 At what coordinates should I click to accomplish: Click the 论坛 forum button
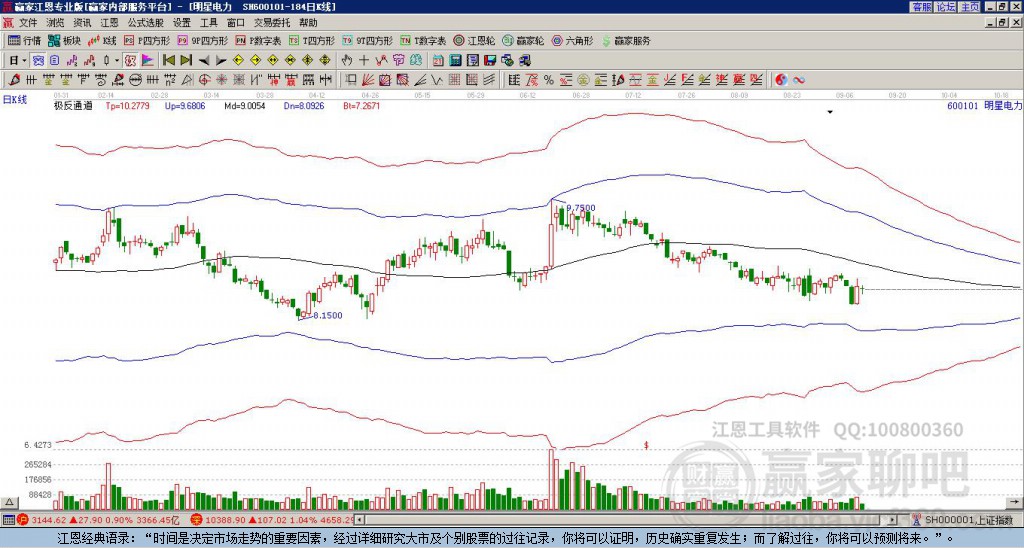click(x=945, y=7)
